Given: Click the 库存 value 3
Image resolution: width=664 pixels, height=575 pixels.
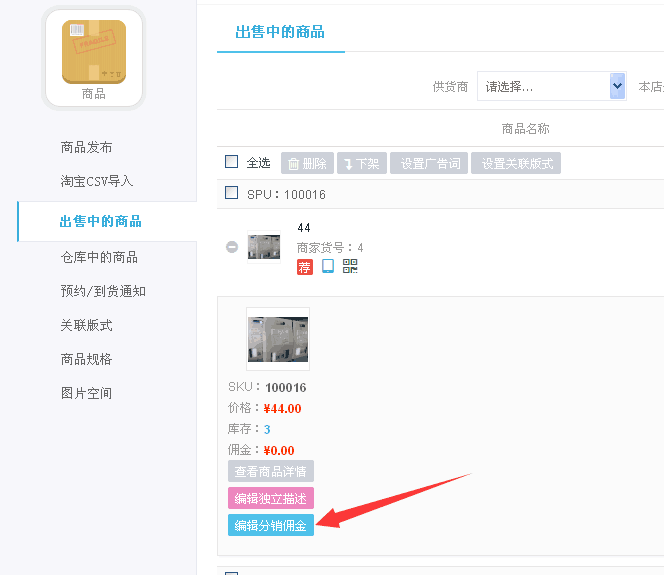Looking at the screenshot, I should [267, 429].
